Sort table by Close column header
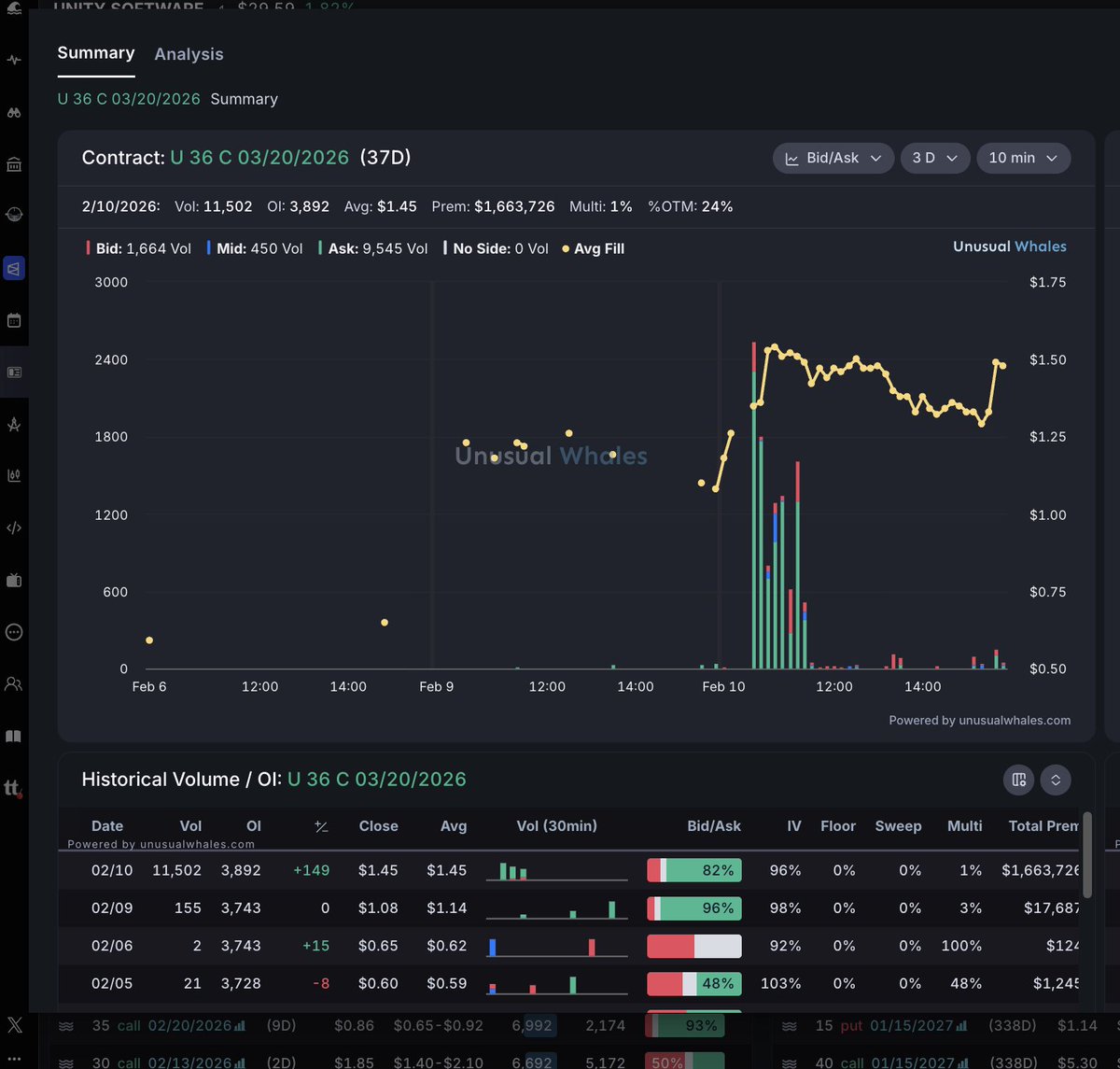The height and width of the screenshot is (1069, 1120). [378, 825]
